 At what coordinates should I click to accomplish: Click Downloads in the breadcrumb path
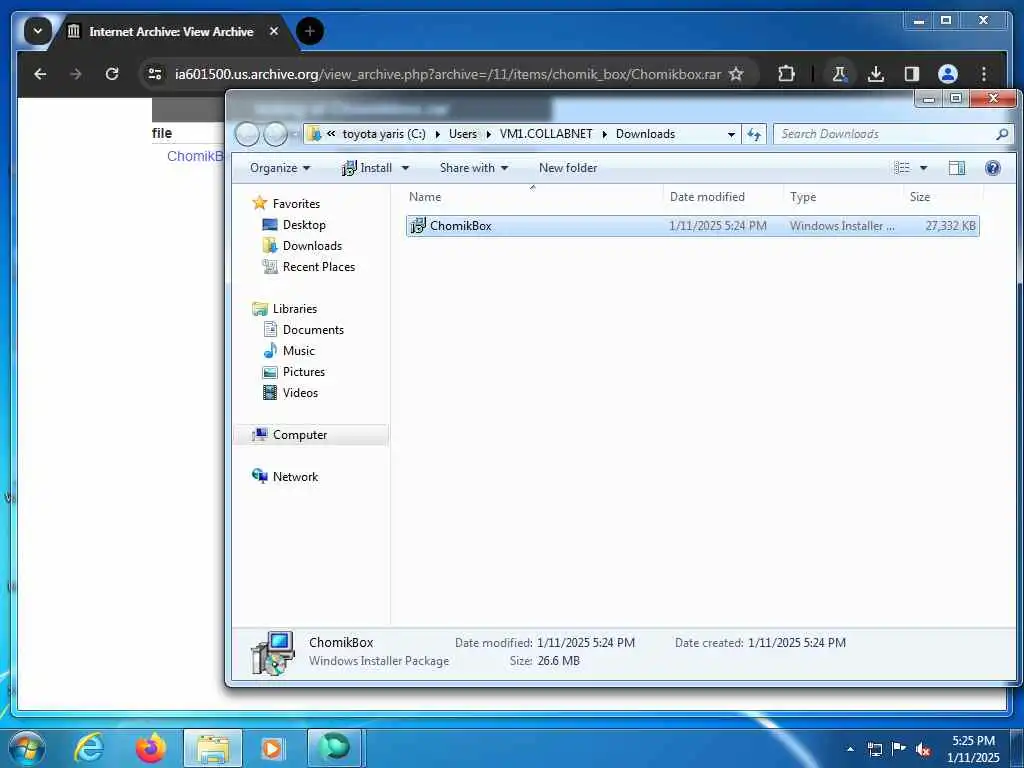pyautogui.click(x=645, y=134)
